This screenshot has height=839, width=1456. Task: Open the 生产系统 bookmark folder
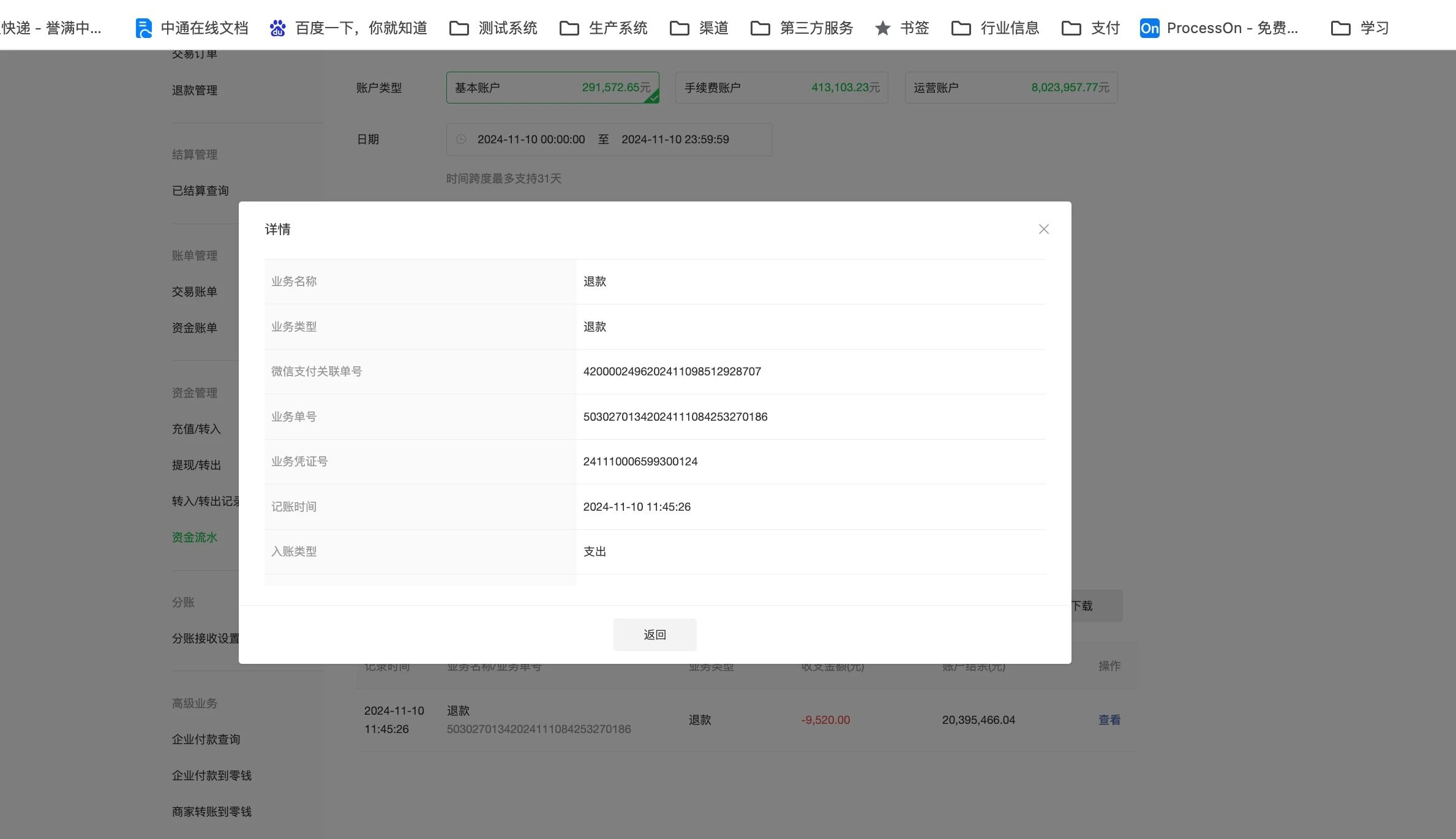click(x=603, y=28)
